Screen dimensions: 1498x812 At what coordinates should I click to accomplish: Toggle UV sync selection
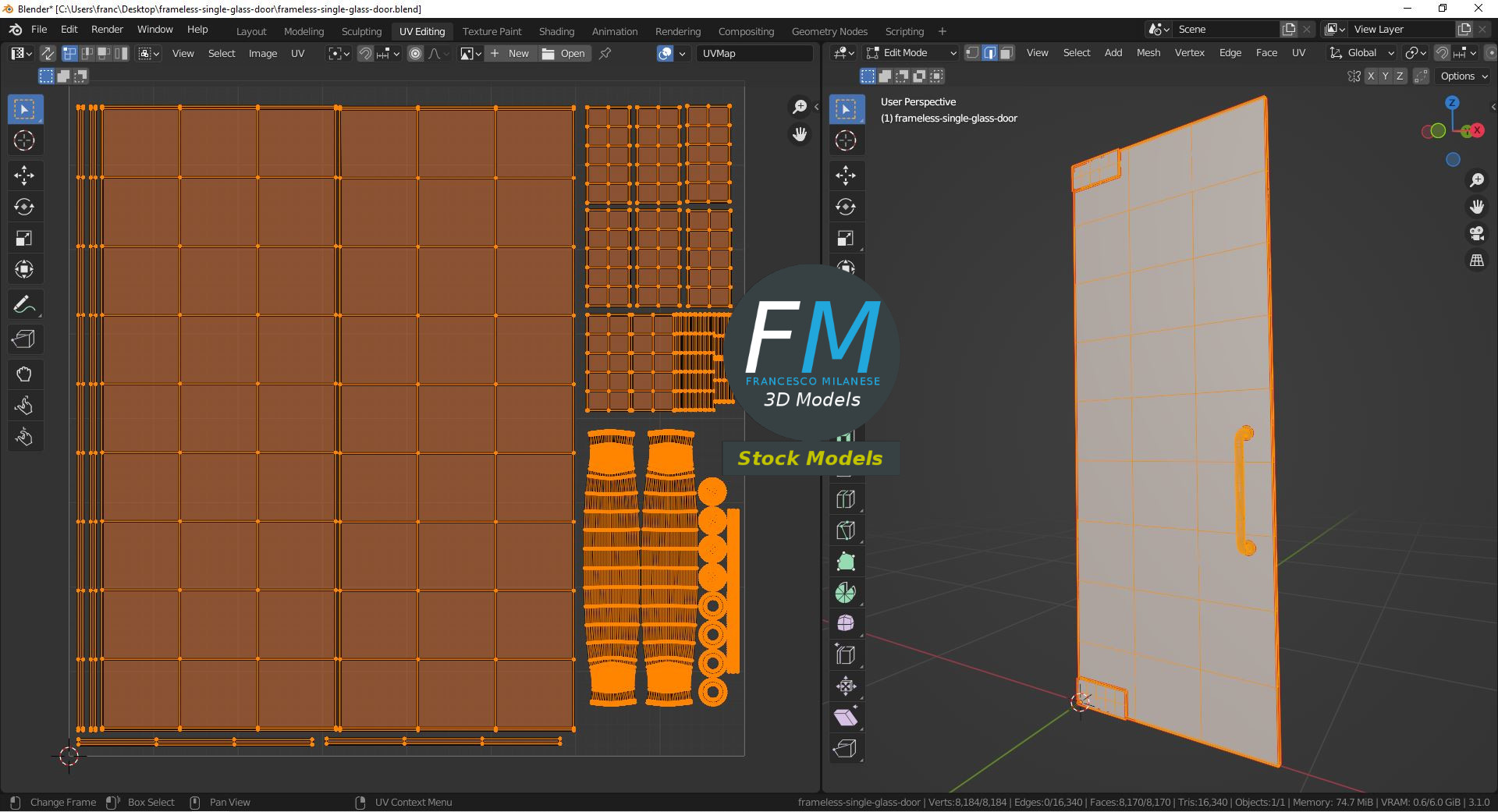[x=48, y=53]
